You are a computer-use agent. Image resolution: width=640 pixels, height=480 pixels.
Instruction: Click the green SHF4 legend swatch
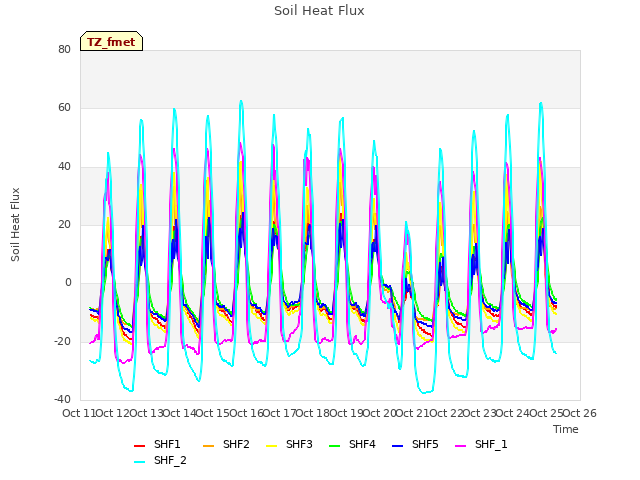(334, 446)
